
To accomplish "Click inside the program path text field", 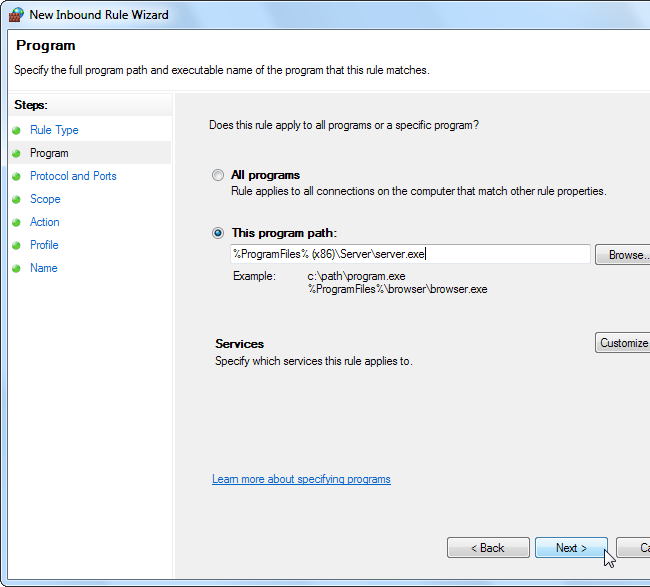I will 410,255.
